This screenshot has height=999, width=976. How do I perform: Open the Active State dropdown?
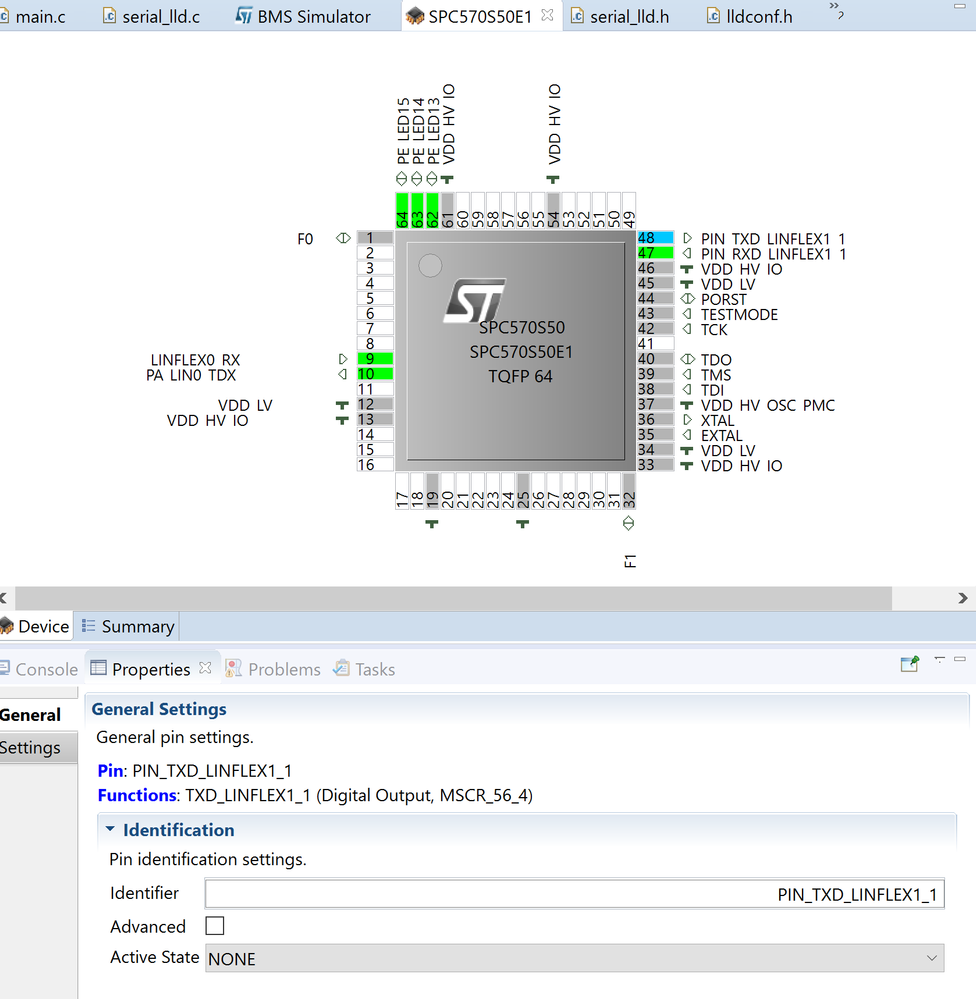(x=575, y=958)
